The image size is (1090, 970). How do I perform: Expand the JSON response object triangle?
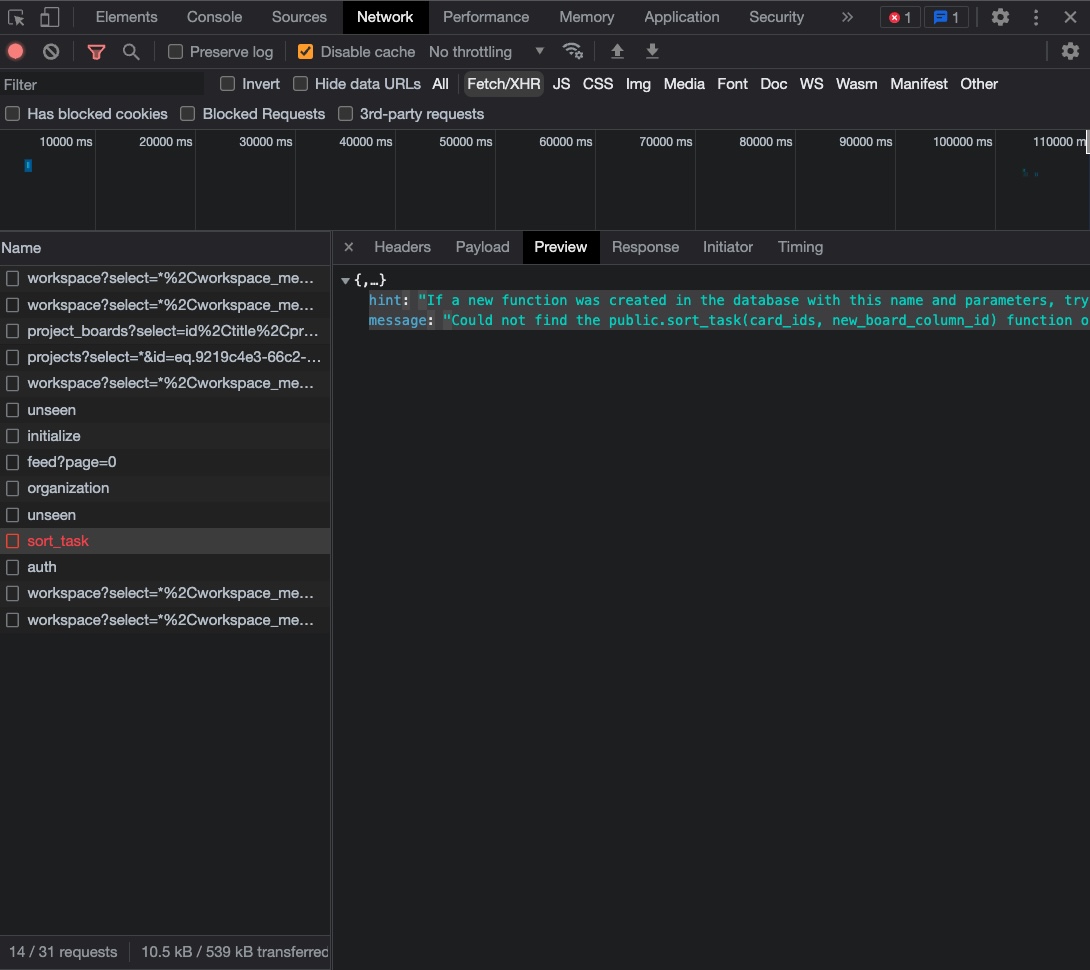point(345,281)
